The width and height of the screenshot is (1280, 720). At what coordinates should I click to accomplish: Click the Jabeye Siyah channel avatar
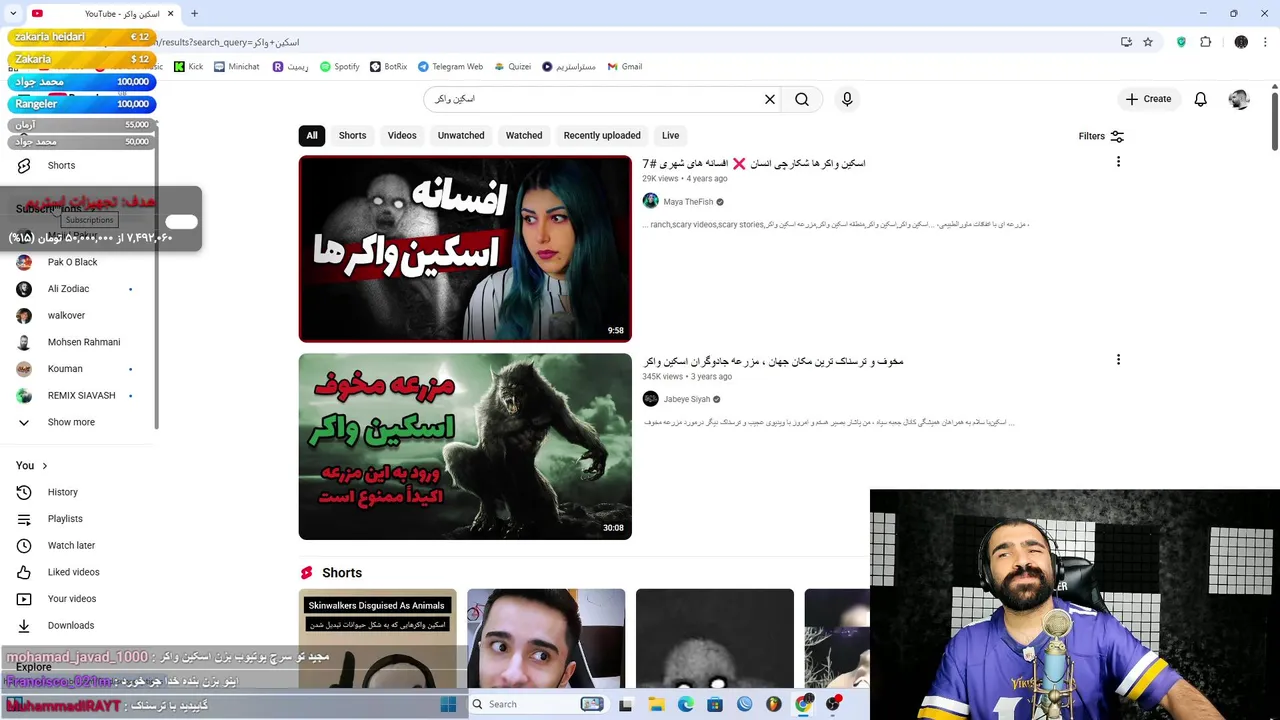[651, 399]
